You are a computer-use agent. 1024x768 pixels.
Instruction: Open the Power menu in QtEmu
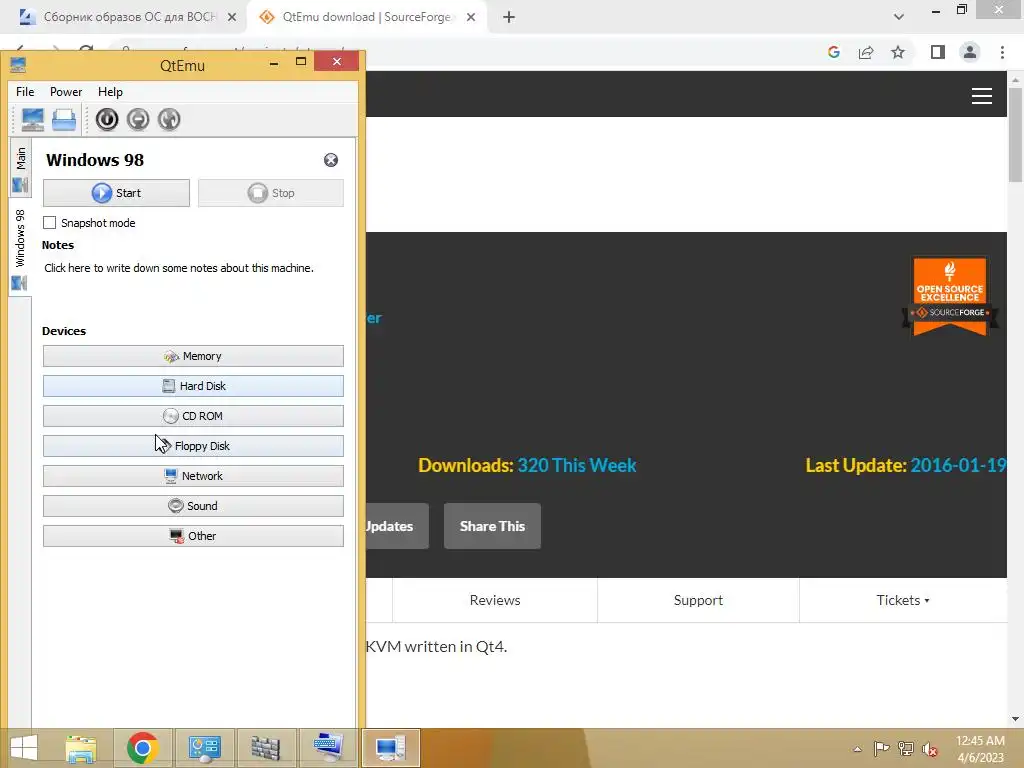tap(66, 92)
